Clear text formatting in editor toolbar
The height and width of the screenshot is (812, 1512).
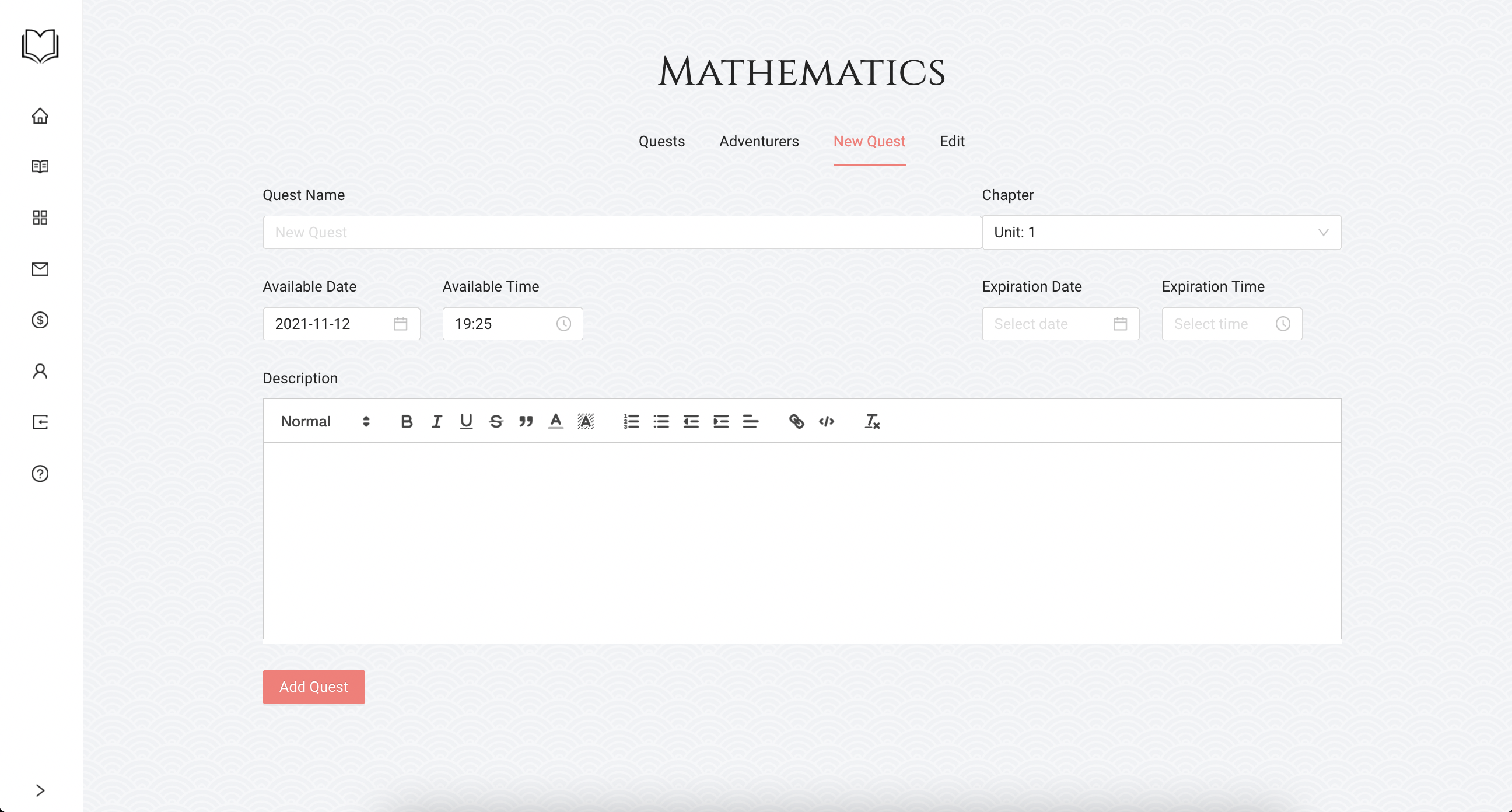point(871,421)
